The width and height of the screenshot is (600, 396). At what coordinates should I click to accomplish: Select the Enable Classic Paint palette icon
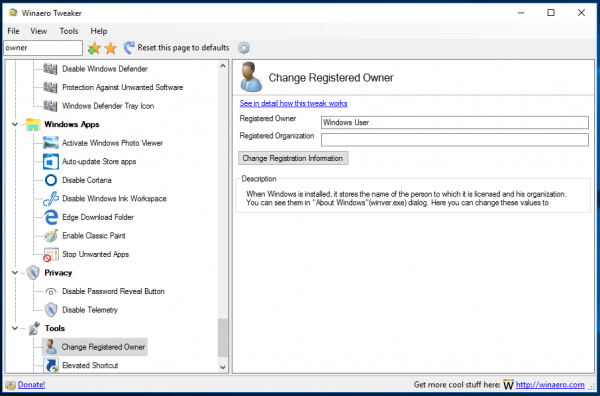point(51,236)
